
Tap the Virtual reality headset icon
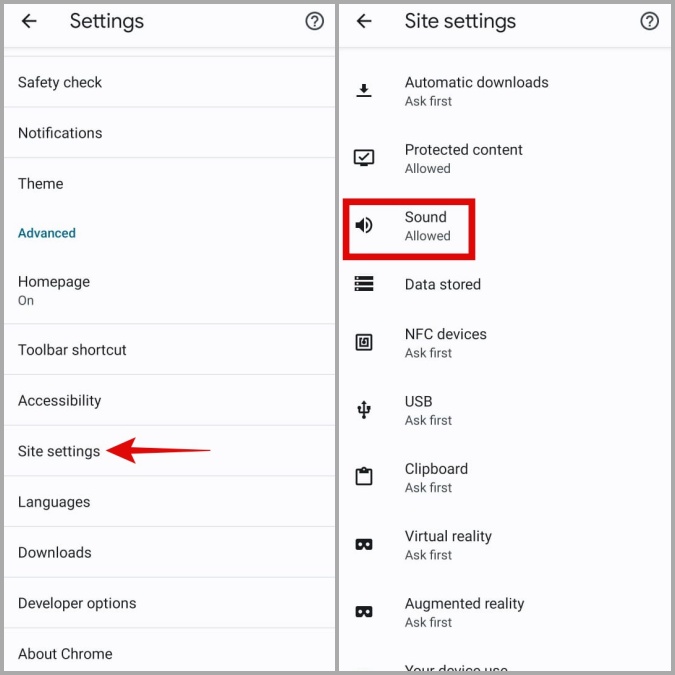364,545
